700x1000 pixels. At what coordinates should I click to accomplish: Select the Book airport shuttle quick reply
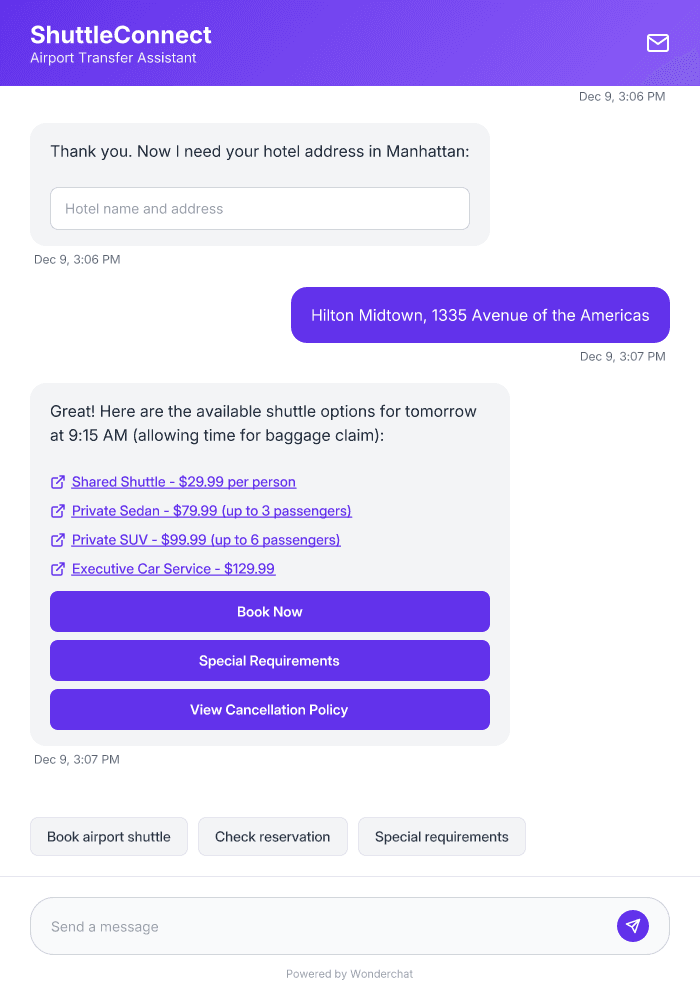(x=108, y=836)
